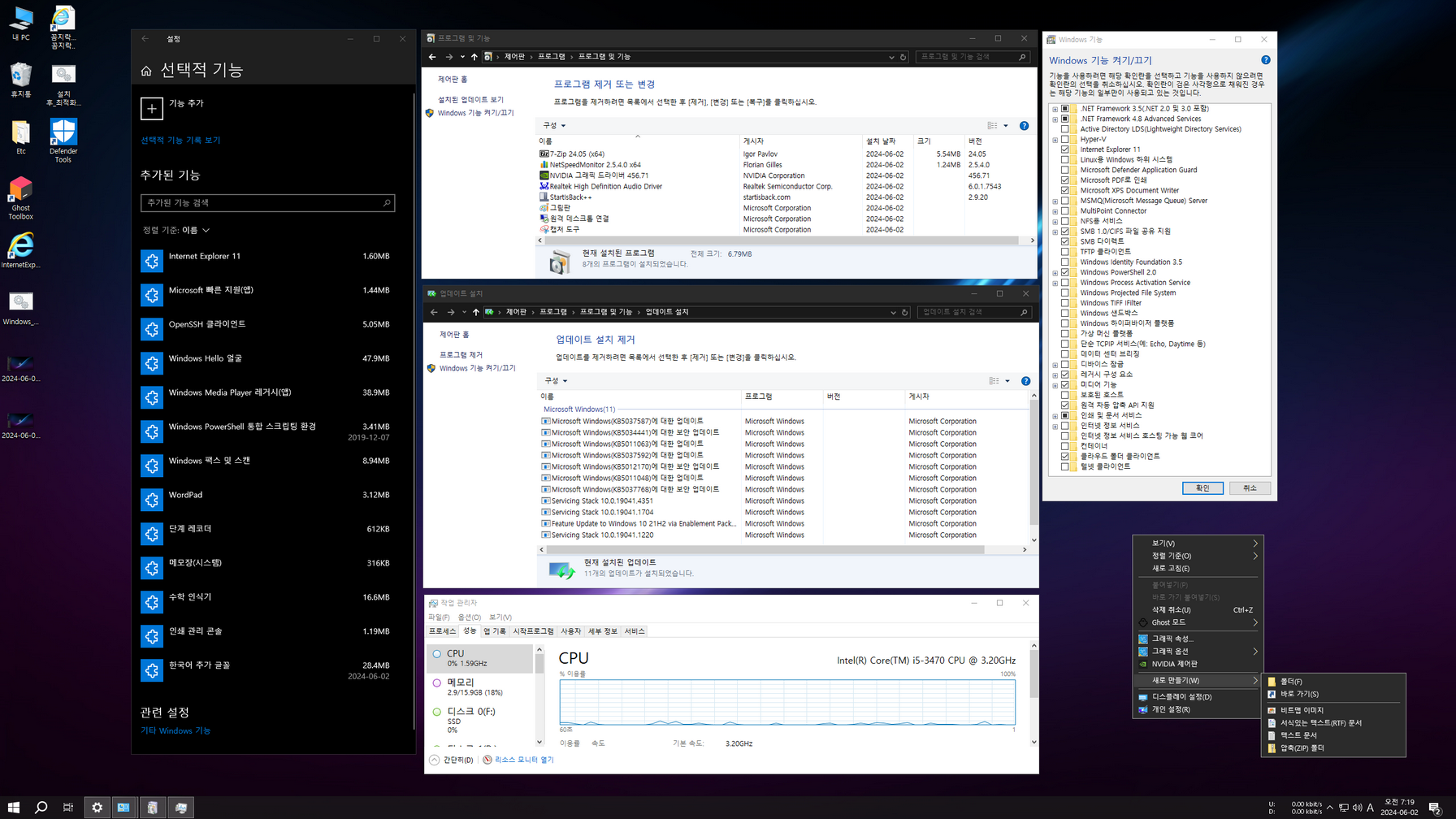Open the 파일(F) menu in Task Manager
The width and height of the screenshot is (1456, 819).
(x=440, y=617)
